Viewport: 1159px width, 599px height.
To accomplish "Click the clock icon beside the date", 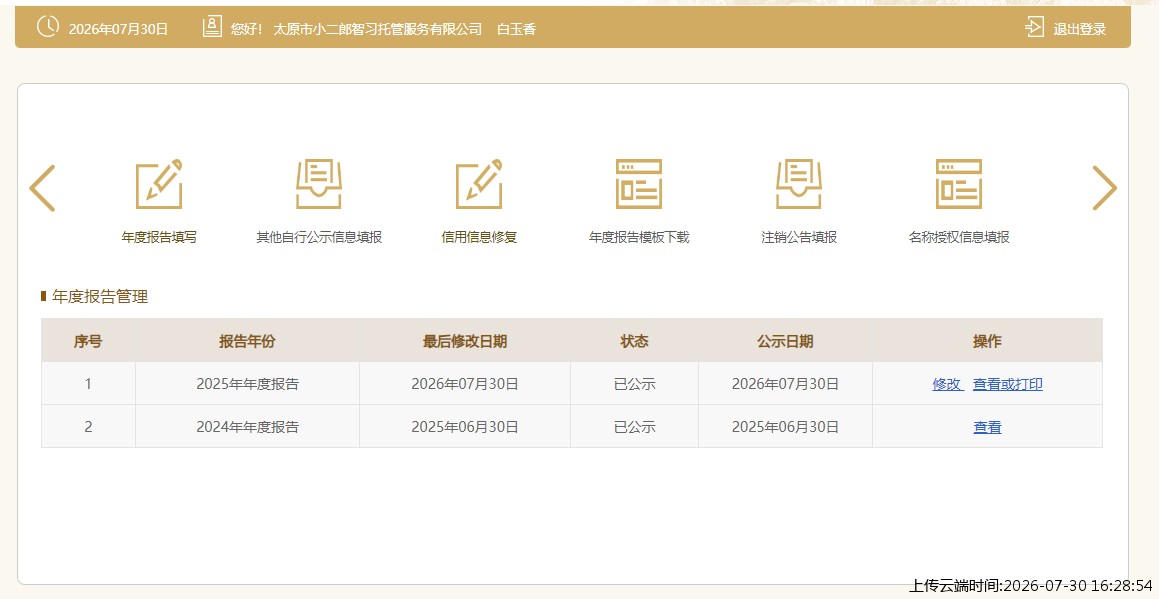I will pos(48,27).
